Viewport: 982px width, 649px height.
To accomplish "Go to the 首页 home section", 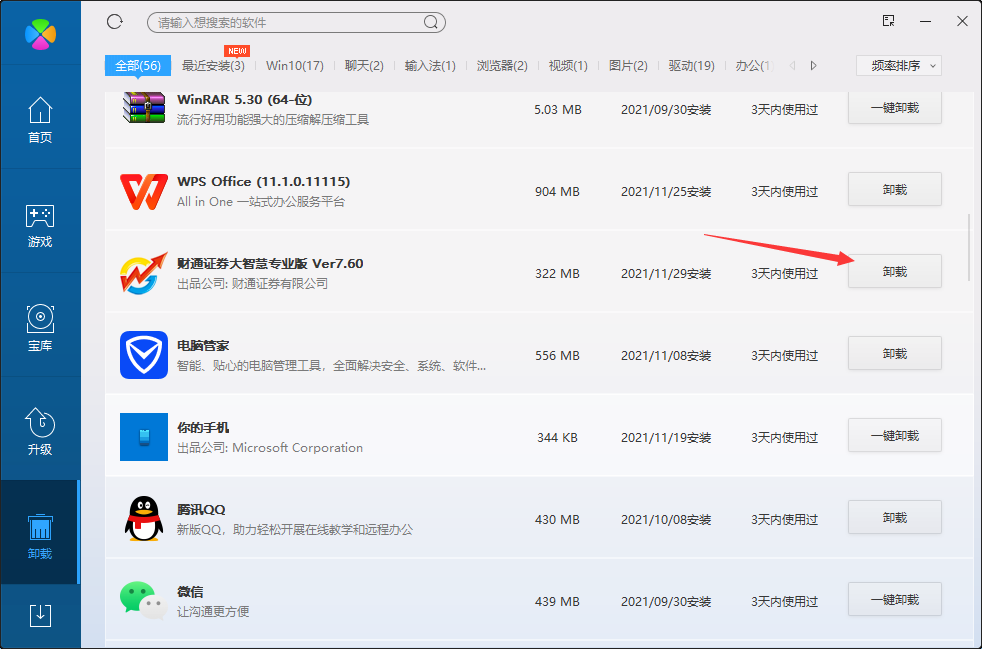I will click(40, 120).
